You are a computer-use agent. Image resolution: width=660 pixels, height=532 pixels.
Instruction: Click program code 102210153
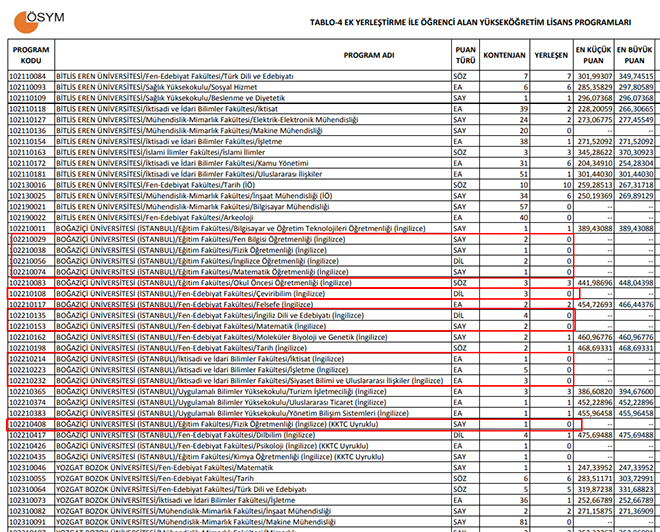27,326
